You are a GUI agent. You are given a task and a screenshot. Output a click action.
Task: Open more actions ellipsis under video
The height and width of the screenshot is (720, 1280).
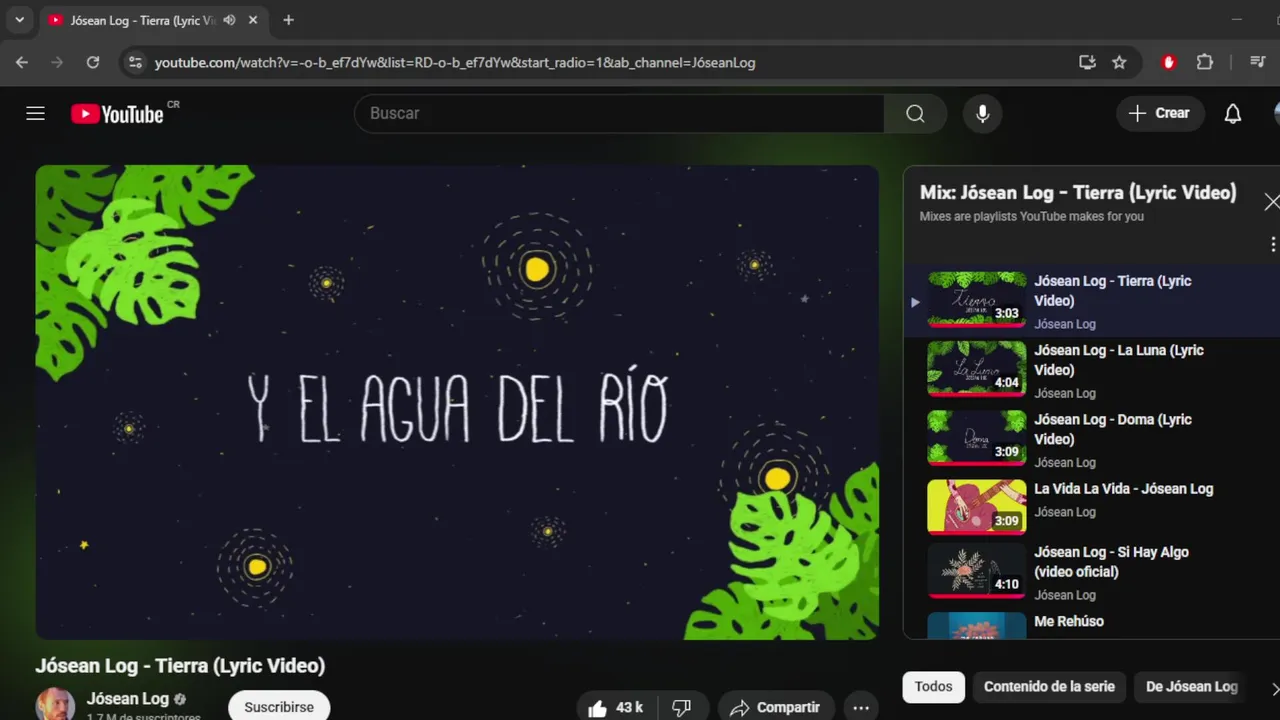(861, 707)
